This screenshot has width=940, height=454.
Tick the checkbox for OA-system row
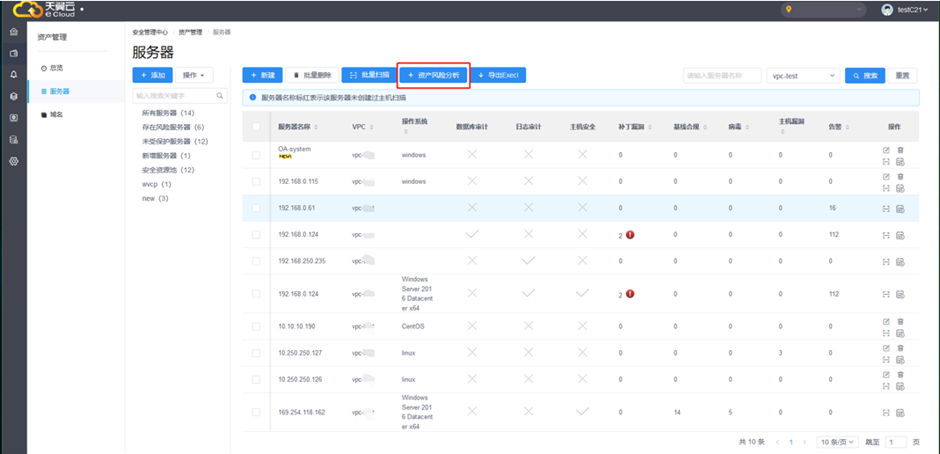[256, 155]
